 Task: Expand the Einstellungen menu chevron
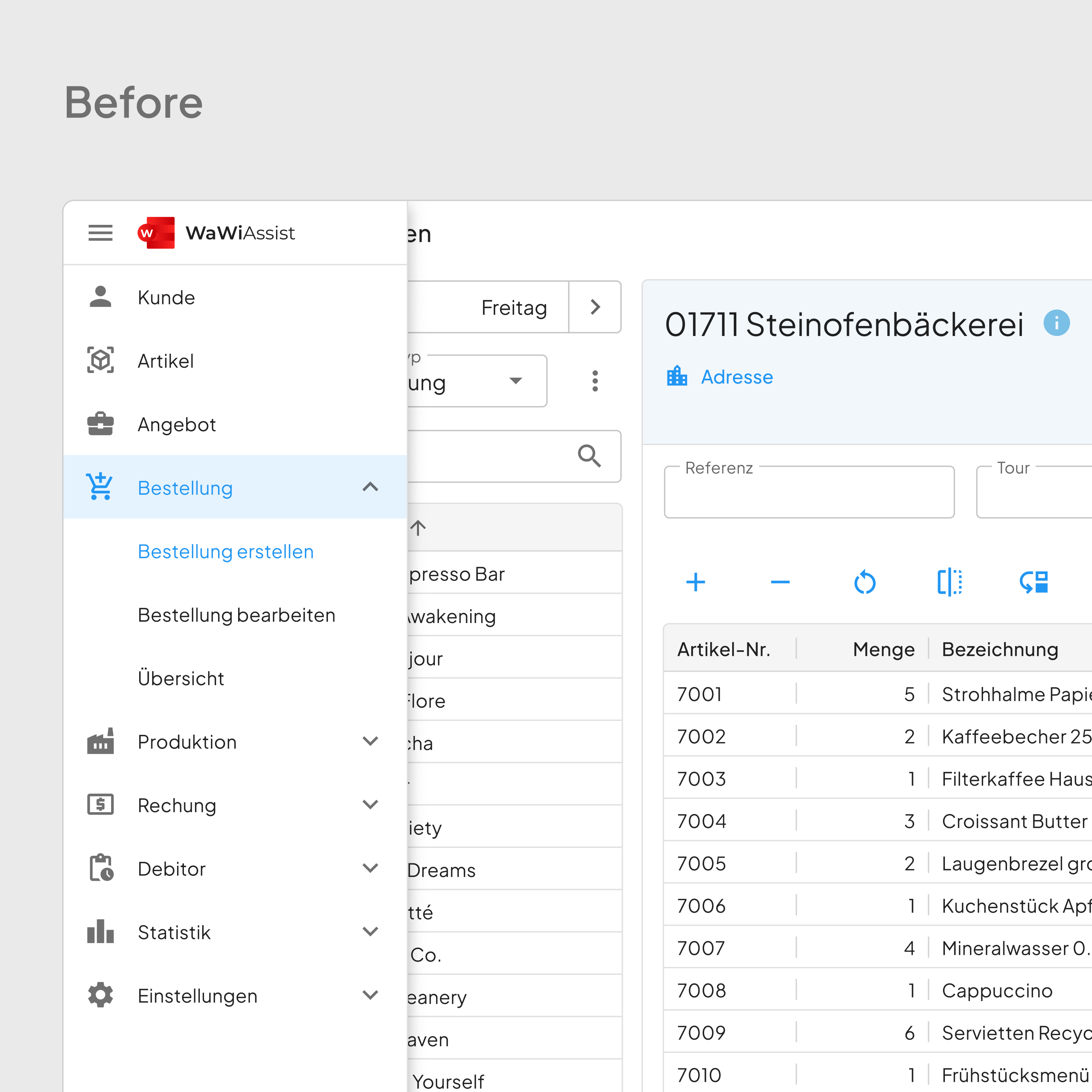(370, 995)
